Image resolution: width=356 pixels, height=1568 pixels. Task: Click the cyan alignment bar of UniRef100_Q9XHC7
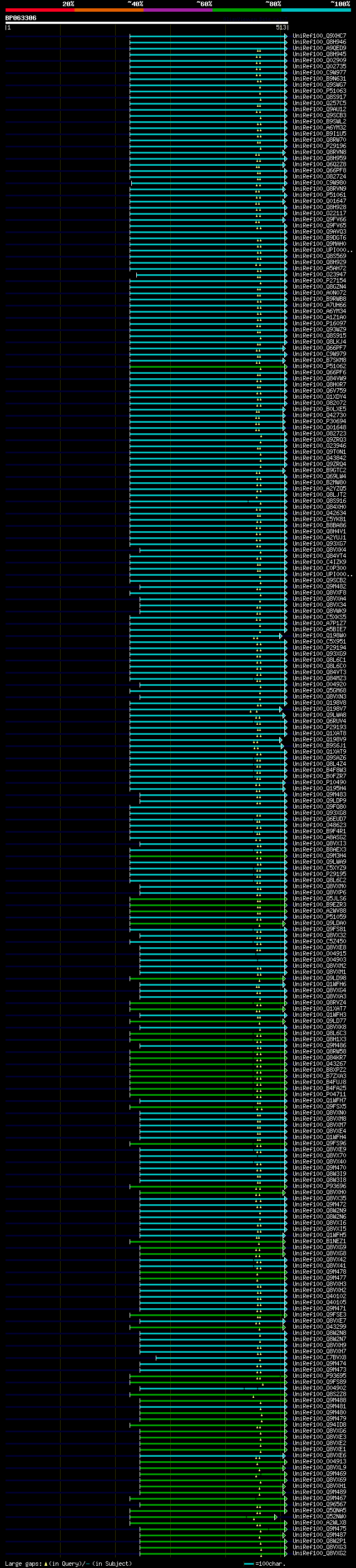(207, 36)
